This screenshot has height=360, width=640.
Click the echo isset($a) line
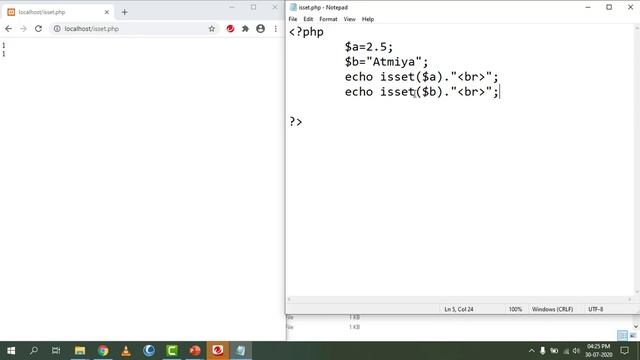coord(422,77)
